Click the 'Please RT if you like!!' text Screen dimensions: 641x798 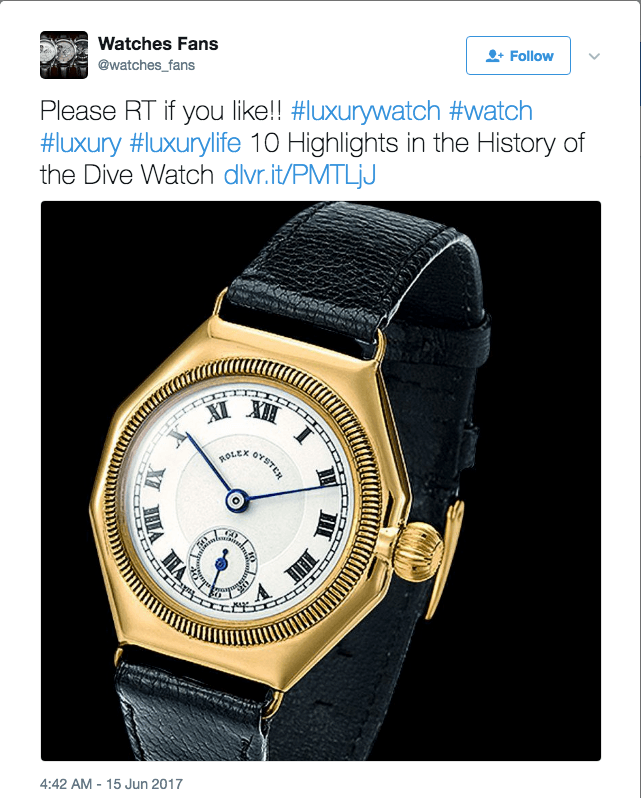coord(161,111)
